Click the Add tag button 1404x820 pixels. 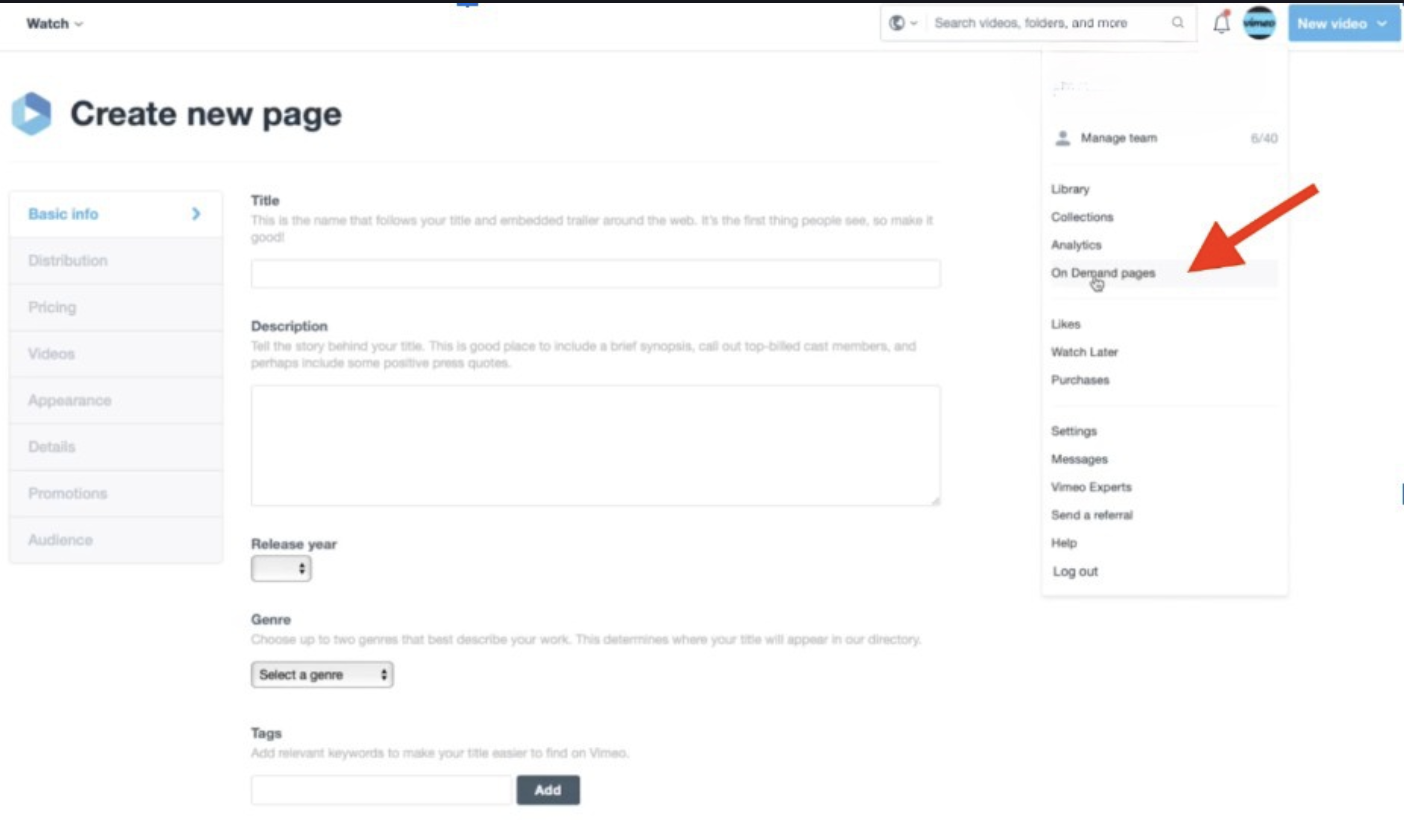pos(547,790)
